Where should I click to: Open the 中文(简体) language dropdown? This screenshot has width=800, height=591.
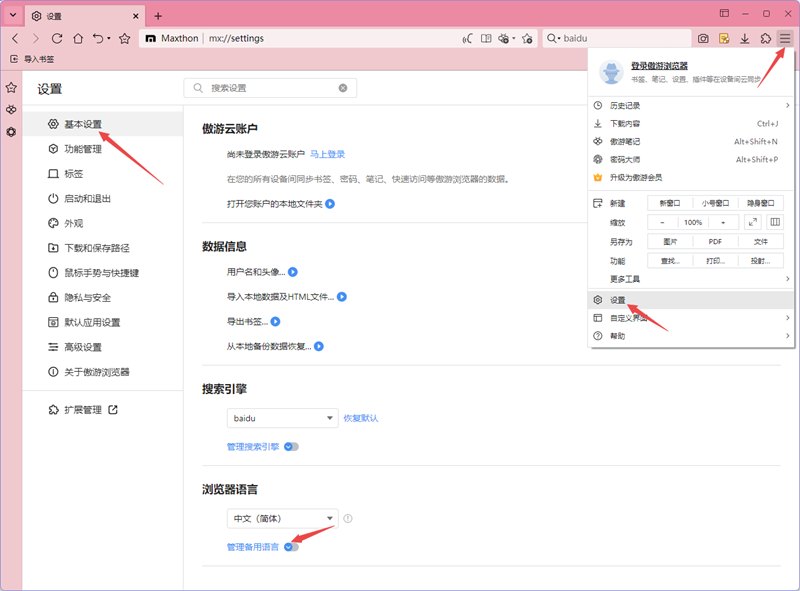point(283,518)
